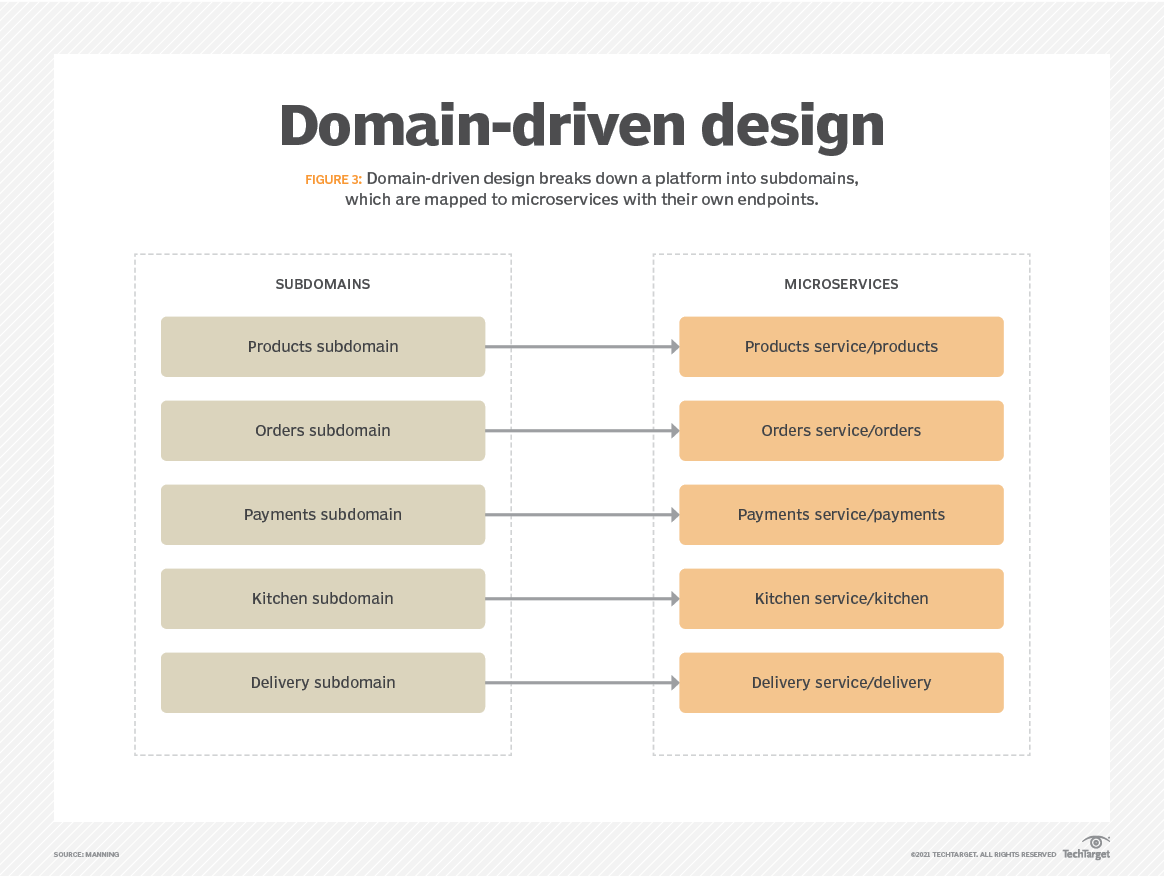Click the SUBDOMAINS heading
This screenshot has width=1164, height=876.
pyautogui.click(x=323, y=284)
